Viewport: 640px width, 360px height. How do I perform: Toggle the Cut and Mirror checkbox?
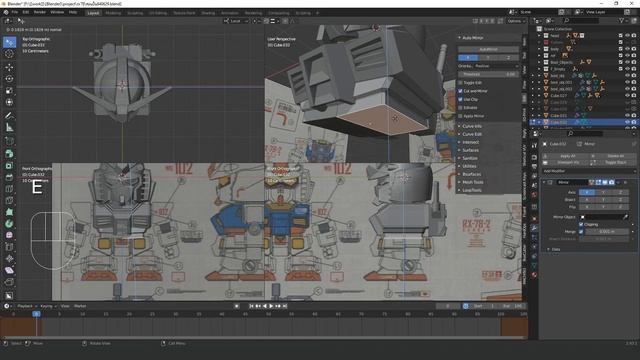point(460,91)
